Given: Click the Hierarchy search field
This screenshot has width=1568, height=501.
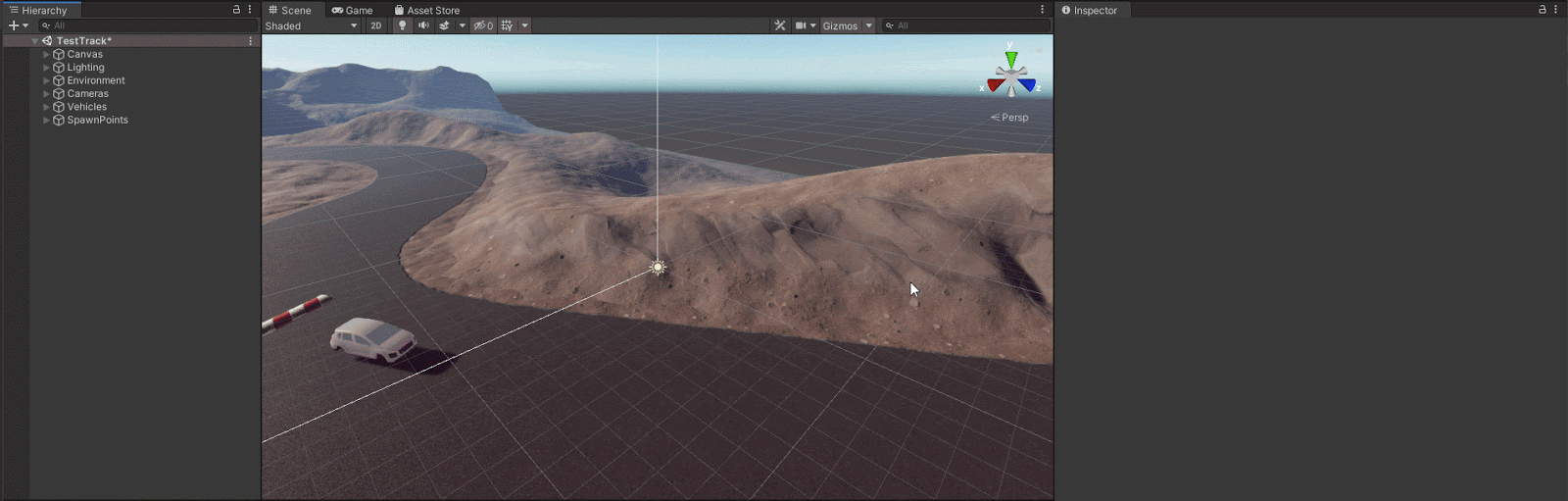Looking at the screenshot, I should (147, 25).
